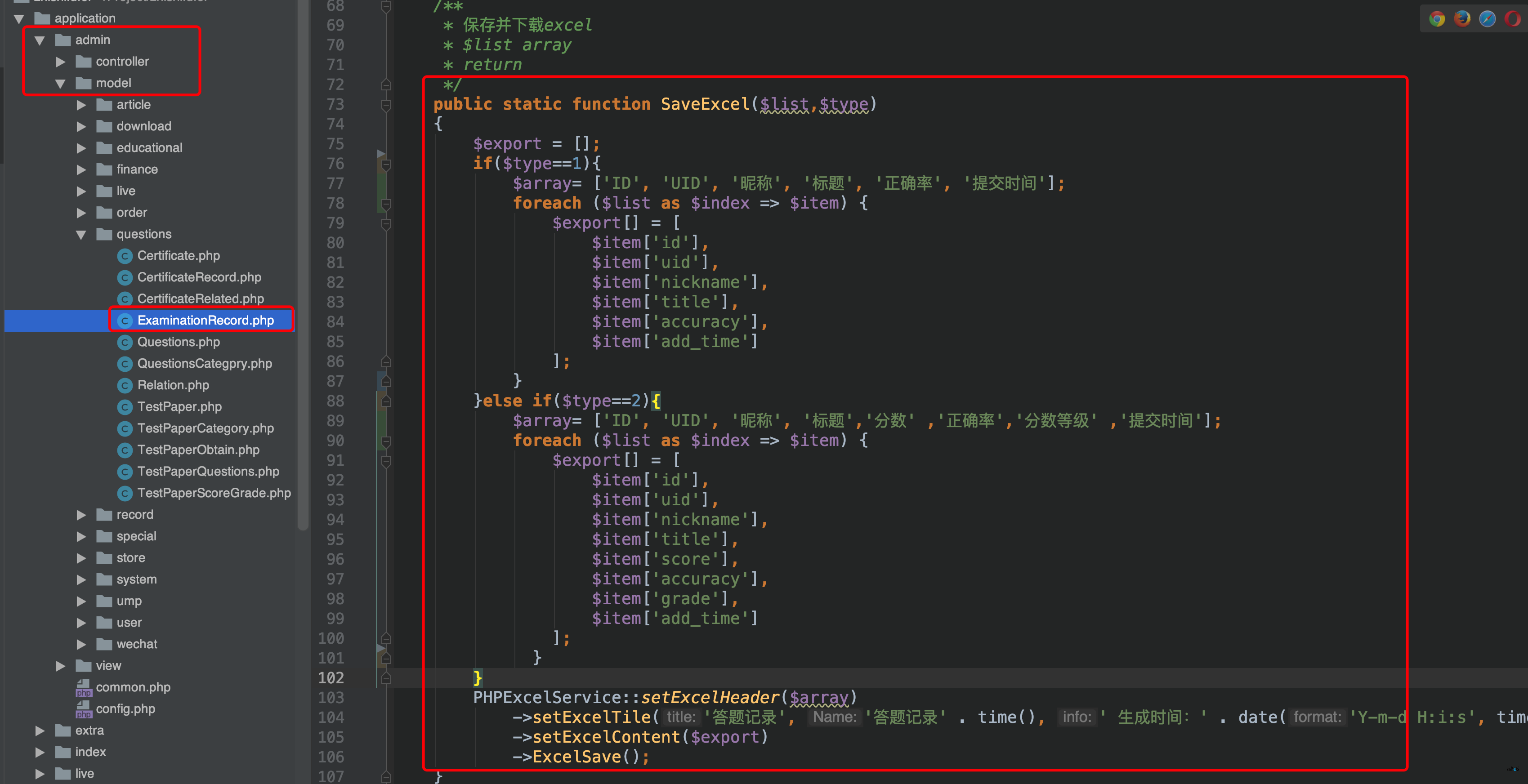Open common.php file
1528x784 pixels.
tap(133, 687)
